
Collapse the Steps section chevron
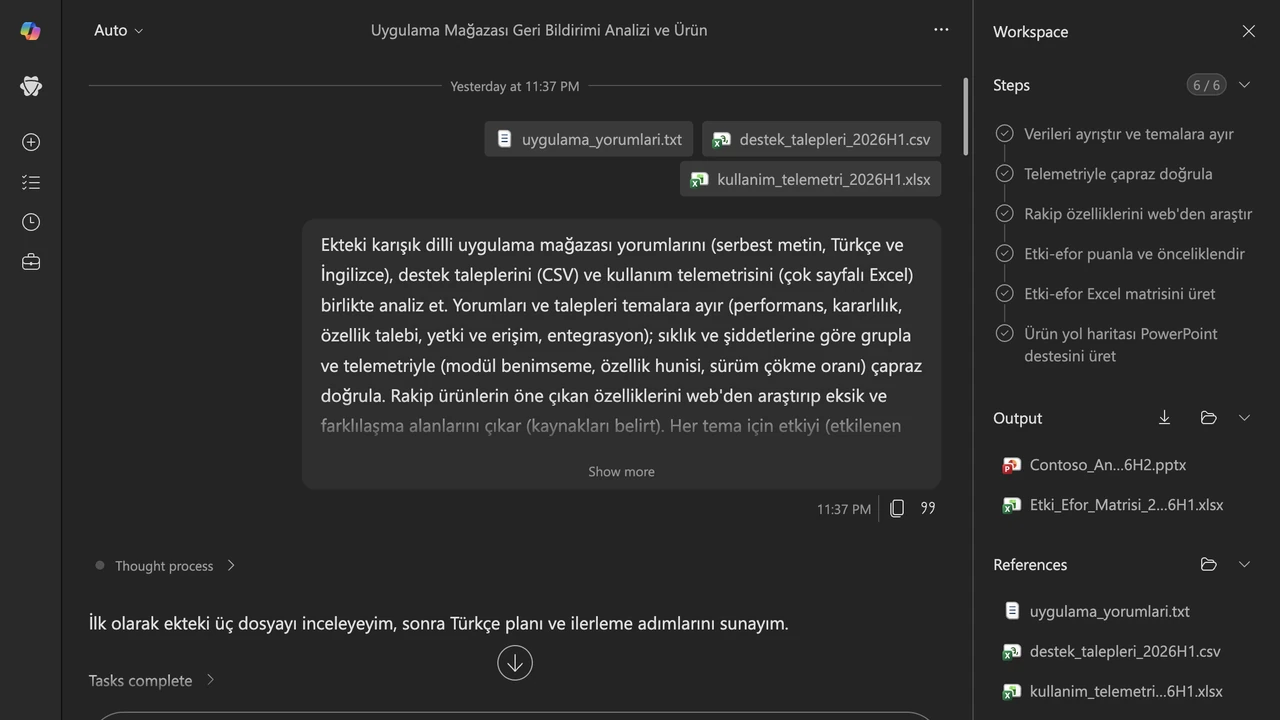point(1245,85)
